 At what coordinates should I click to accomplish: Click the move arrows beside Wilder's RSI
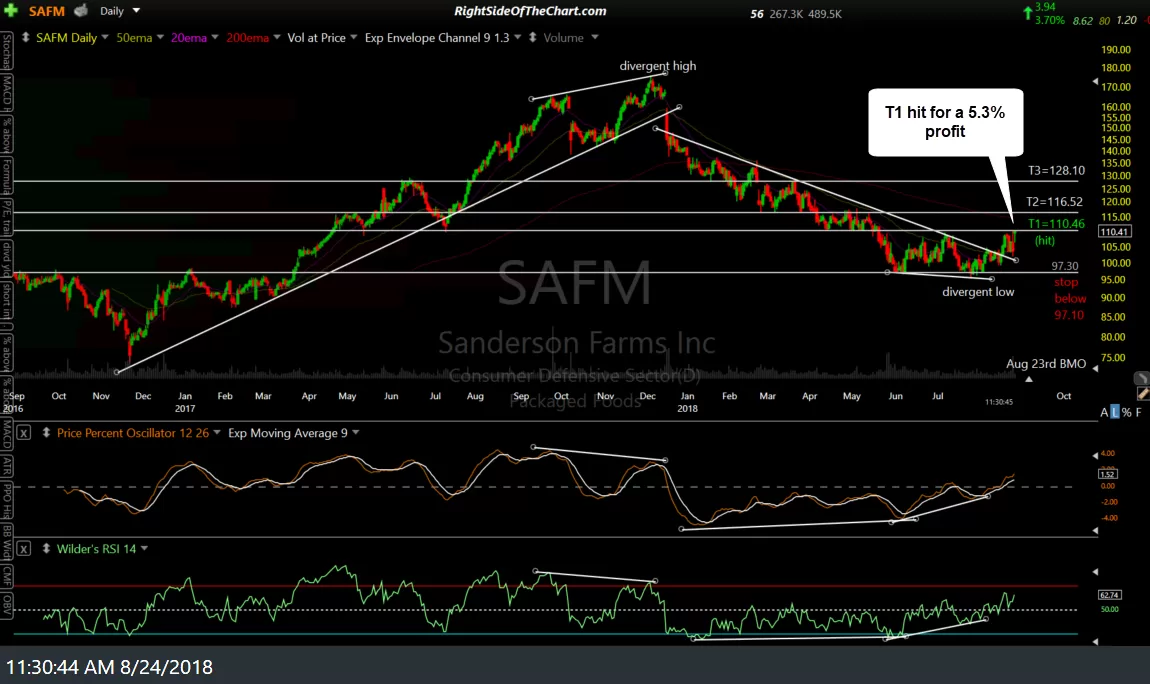[46, 548]
